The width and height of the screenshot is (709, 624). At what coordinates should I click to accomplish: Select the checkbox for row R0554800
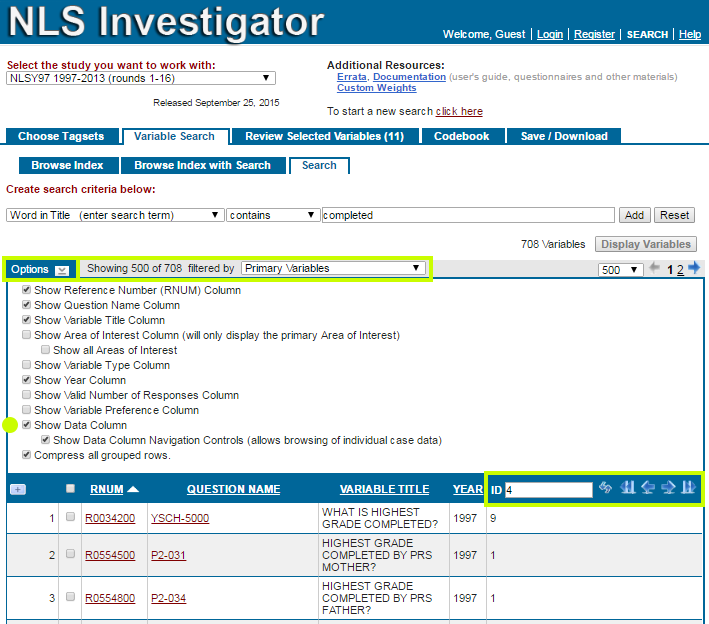click(x=70, y=596)
